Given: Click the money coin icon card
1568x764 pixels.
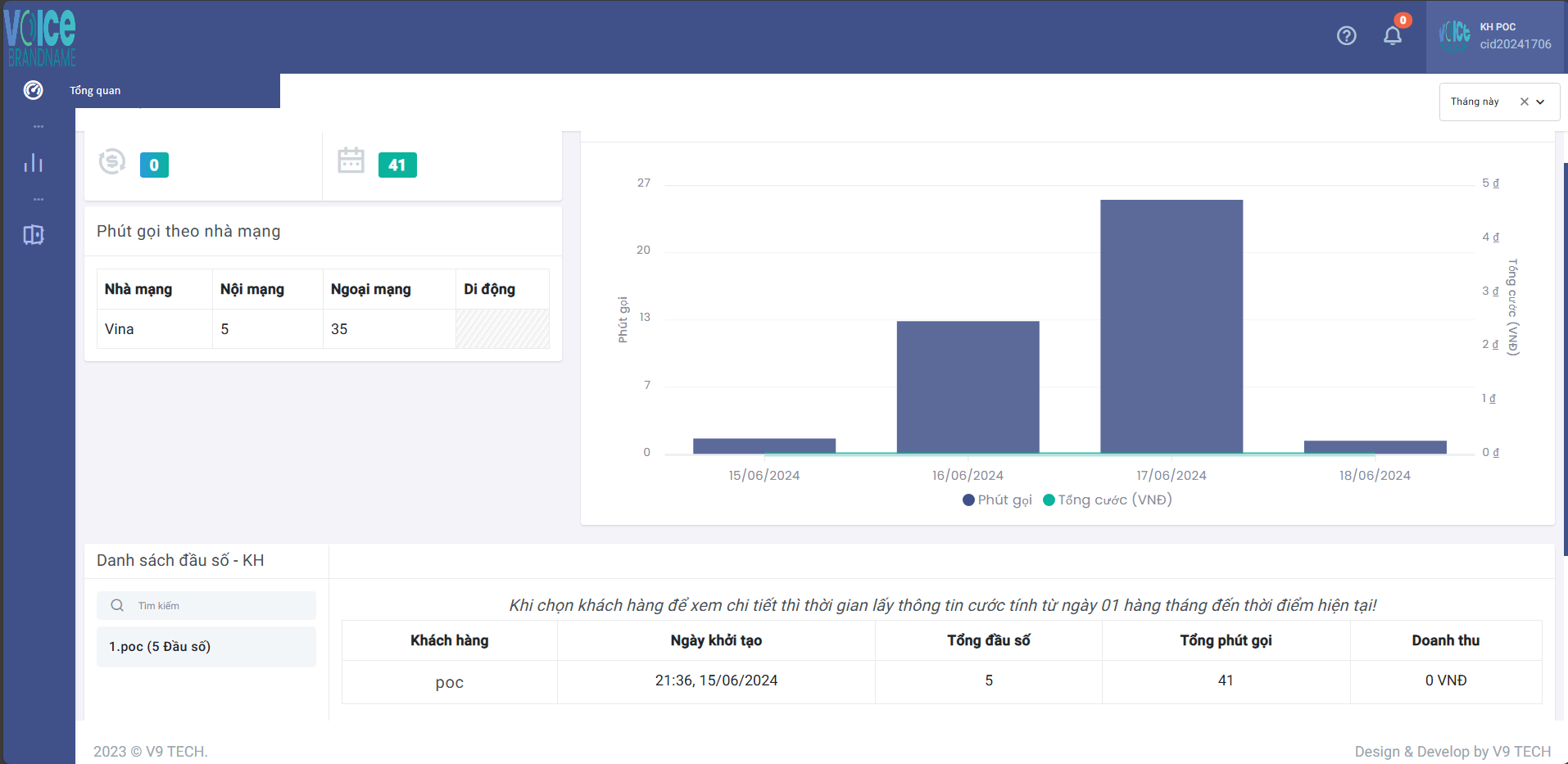Looking at the screenshot, I should coord(112,161).
